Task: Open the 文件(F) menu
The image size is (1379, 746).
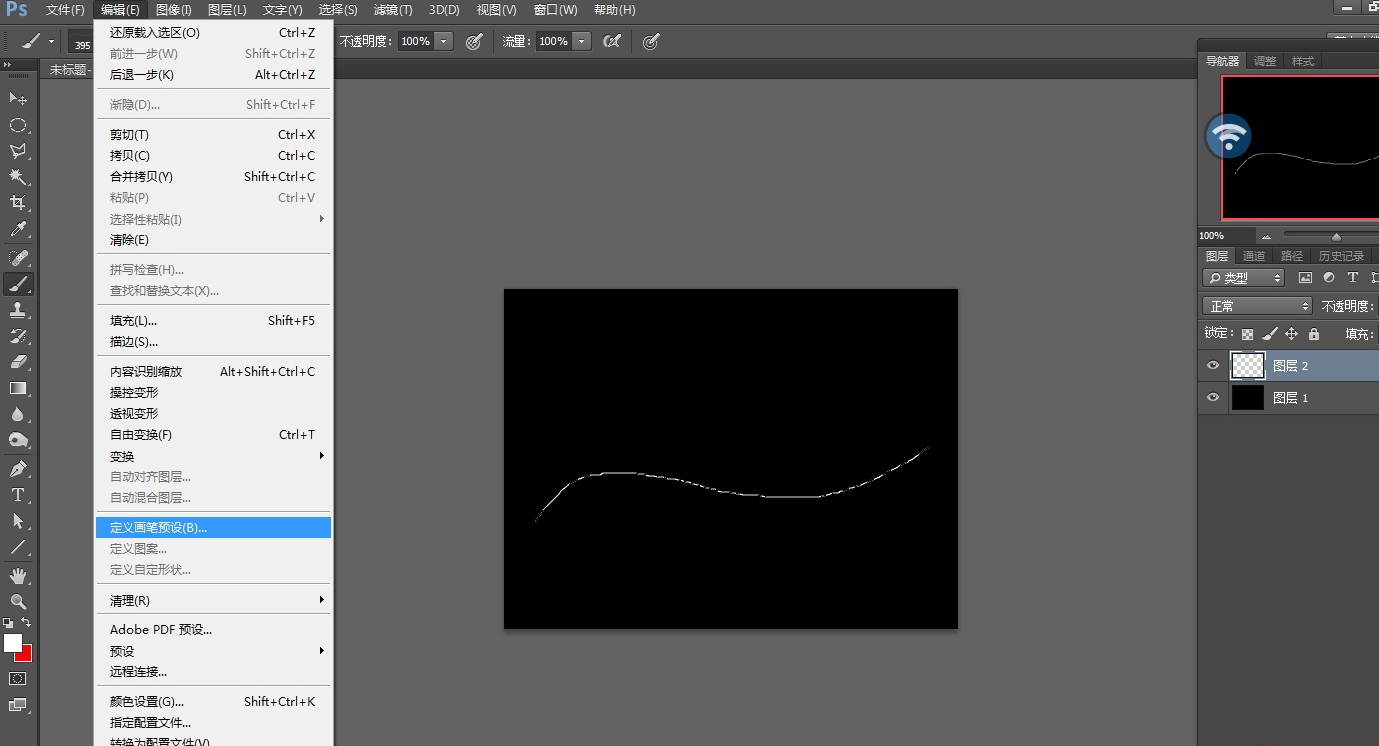Action: (65, 10)
